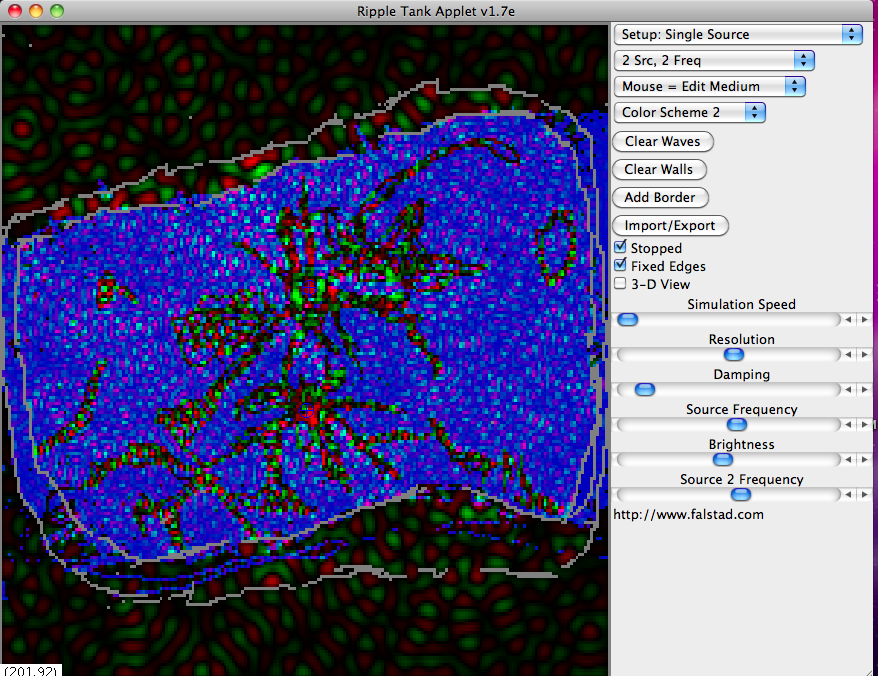Click Simulation Speed left arrow stepper
The width and height of the screenshot is (878, 676).
[848, 319]
